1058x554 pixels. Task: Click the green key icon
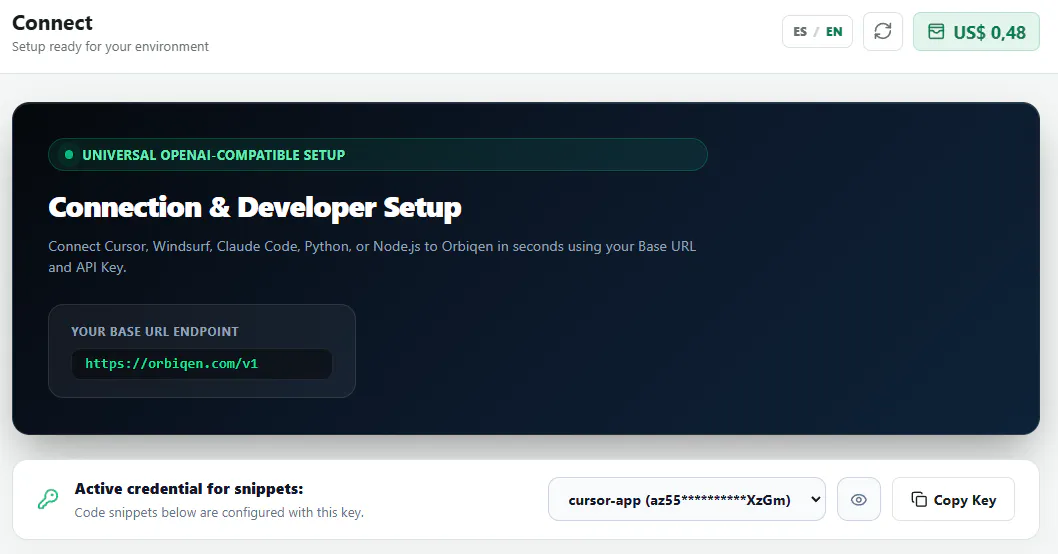point(48,499)
